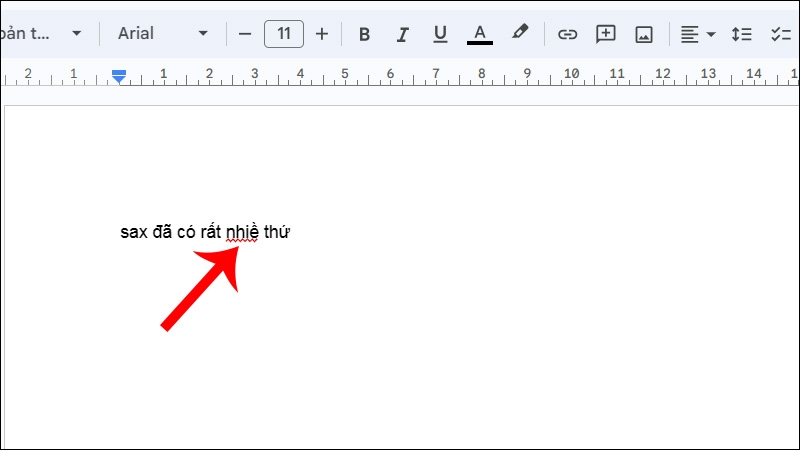Click the text alignment icon
The width and height of the screenshot is (800, 450).
(x=689, y=34)
